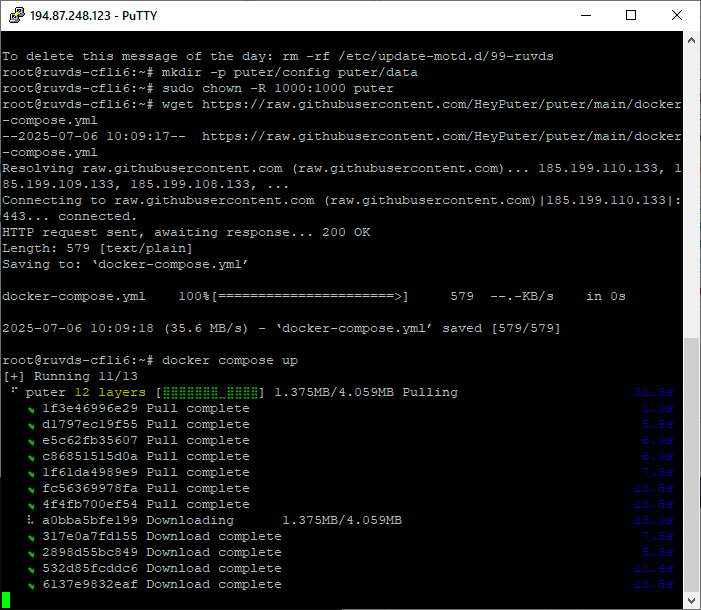Click the 'Resolving raw.githubusercontent.com' line
This screenshot has width=701, height=610.
click(342, 177)
